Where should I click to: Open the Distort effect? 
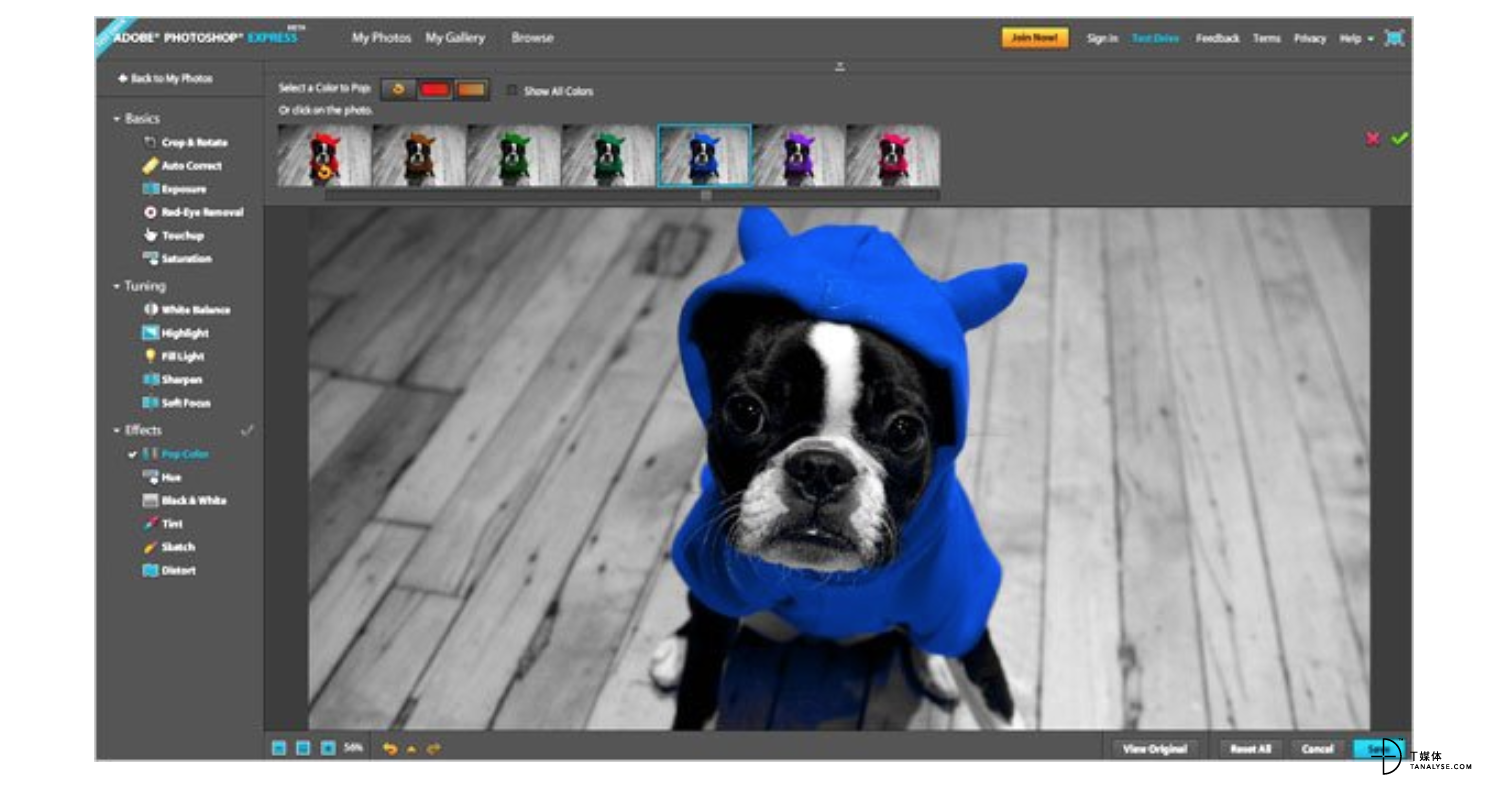[x=169, y=571]
